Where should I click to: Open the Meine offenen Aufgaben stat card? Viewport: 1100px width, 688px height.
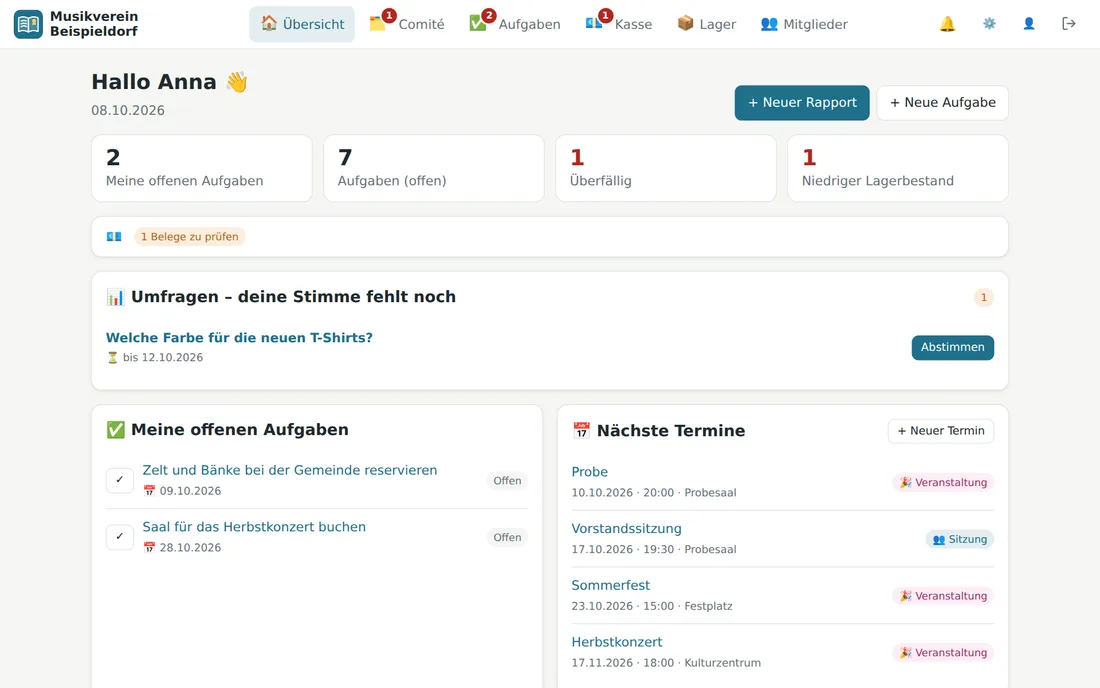click(x=202, y=168)
